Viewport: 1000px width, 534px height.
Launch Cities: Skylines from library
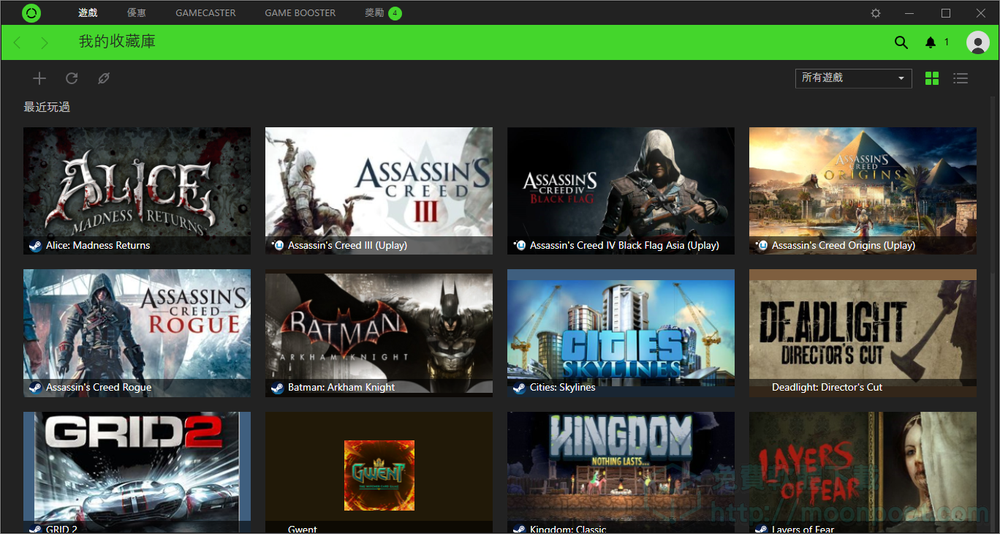click(x=620, y=332)
